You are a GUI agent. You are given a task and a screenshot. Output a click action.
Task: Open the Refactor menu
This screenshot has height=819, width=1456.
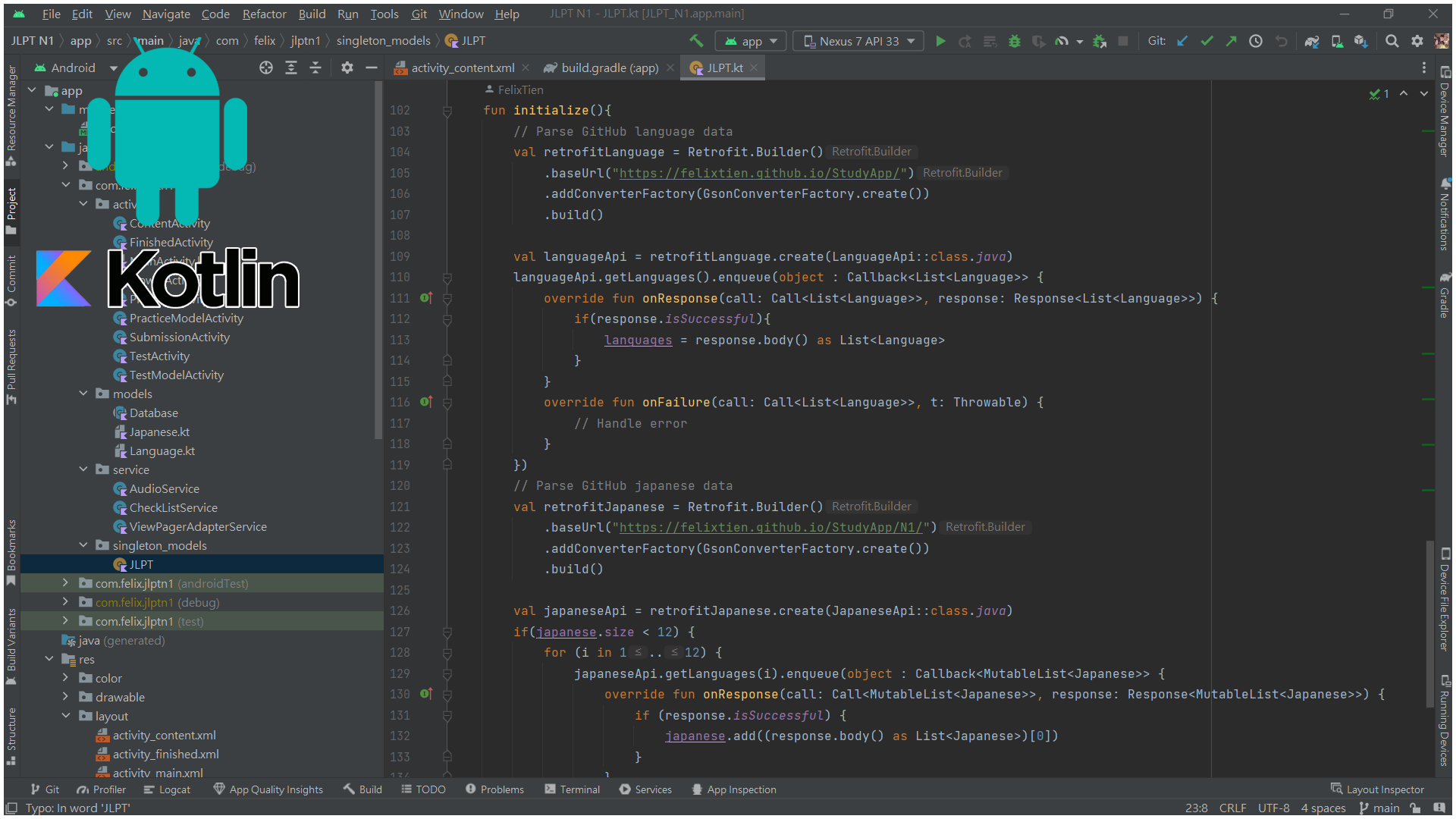(264, 14)
